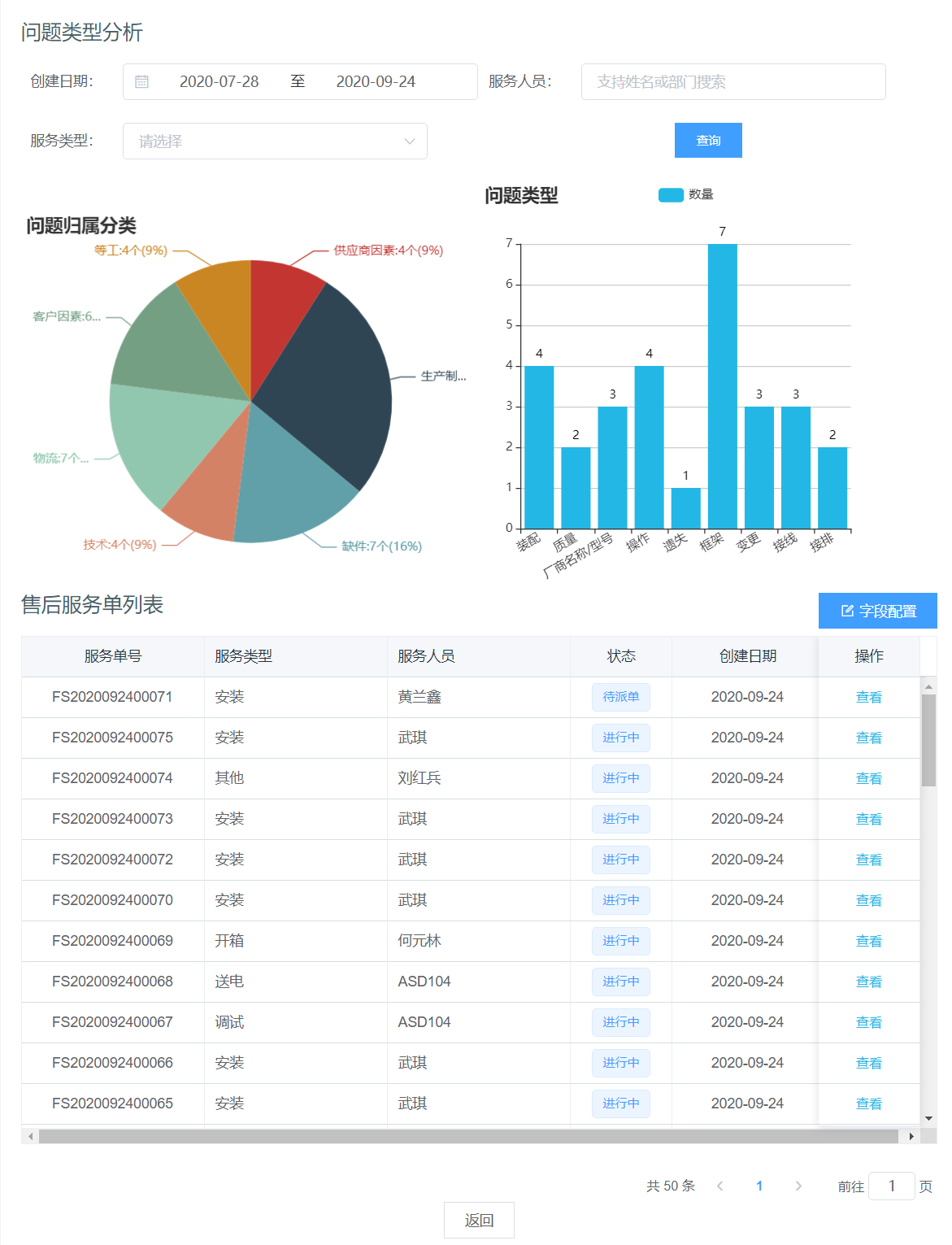952x1245 pixels.
Task: Click horizontal scroll right arrow
Action: [911, 1136]
